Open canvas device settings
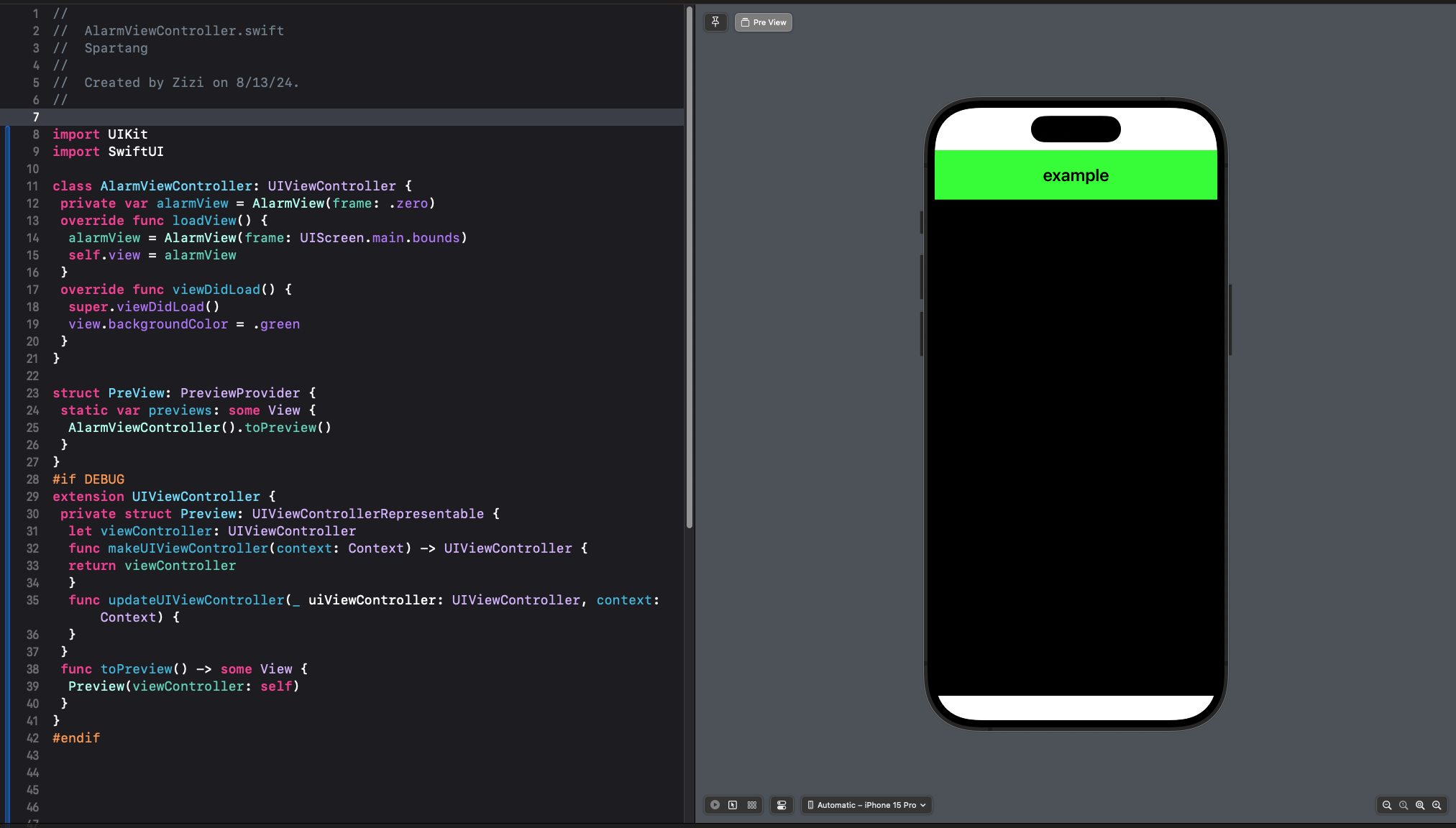This screenshot has height=828, width=1456. pyautogui.click(x=782, y=805)
